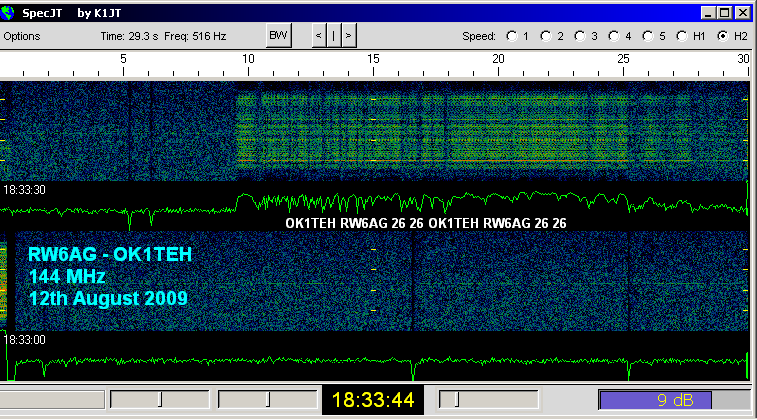This screenshot has width=757, height=420.
Task: Click the 18:33:30 timestamp label
Action: [24, 190]
